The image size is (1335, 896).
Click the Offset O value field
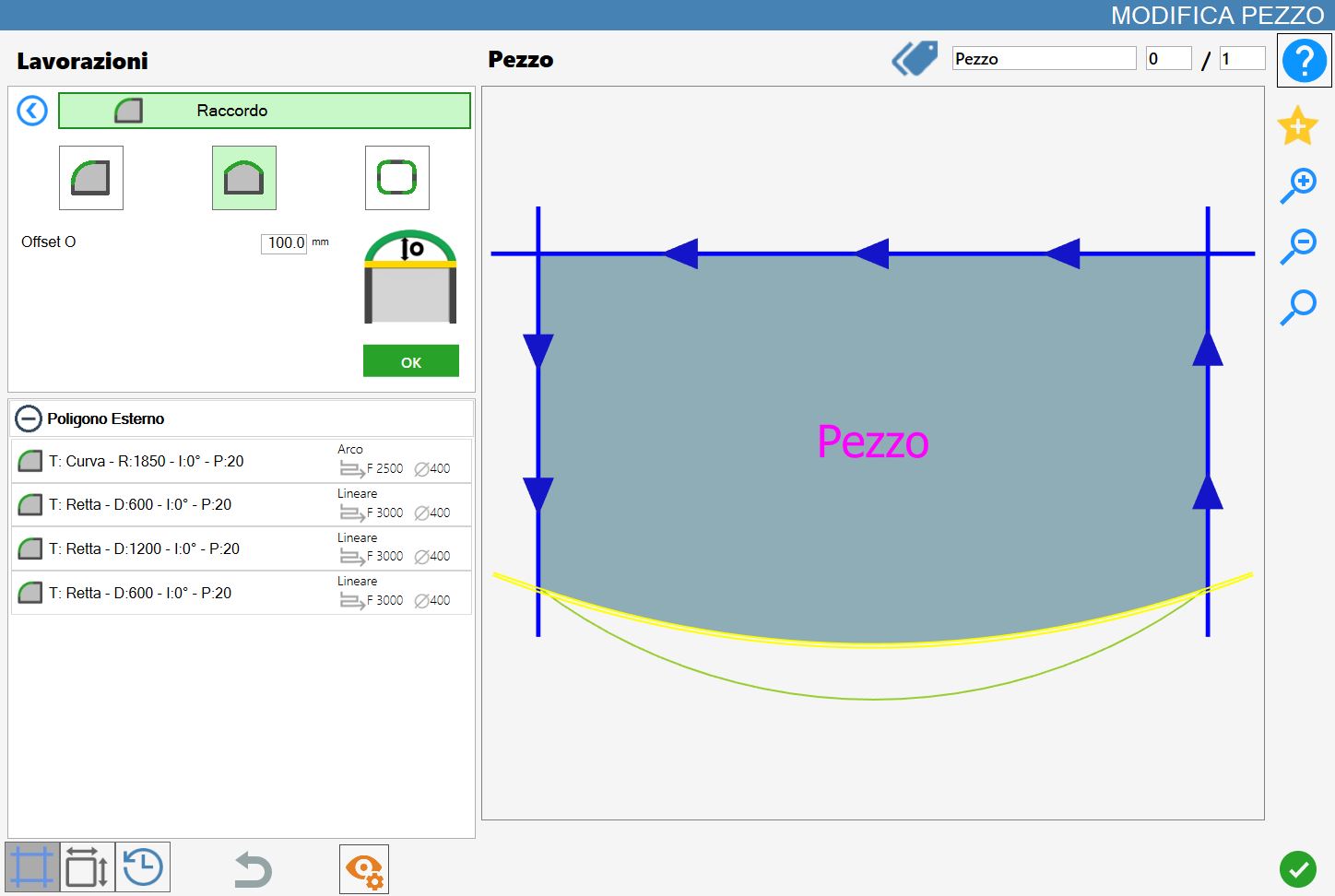[x=284, y=242]
